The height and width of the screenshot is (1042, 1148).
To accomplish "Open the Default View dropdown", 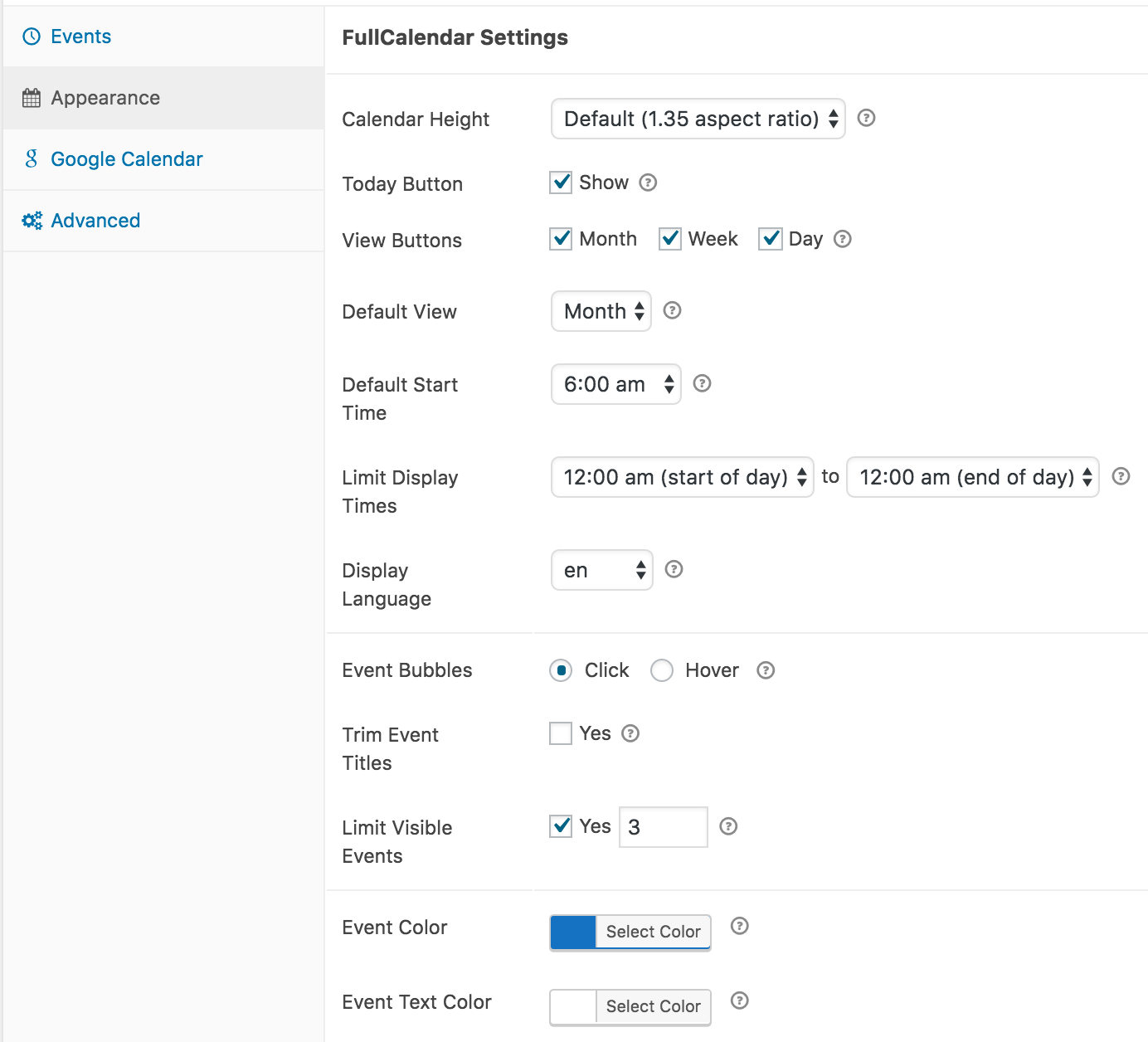I will click(x=601, y=312).
